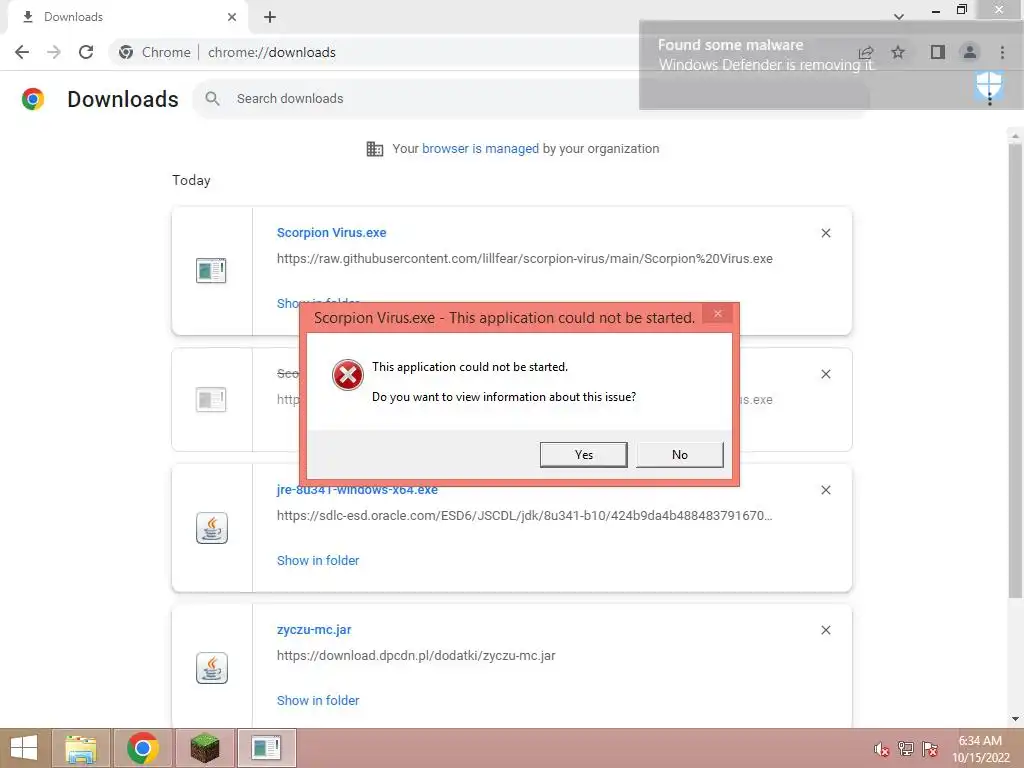Click No in the error dialog
The image size is (1024, 768).
coord(680,455)
